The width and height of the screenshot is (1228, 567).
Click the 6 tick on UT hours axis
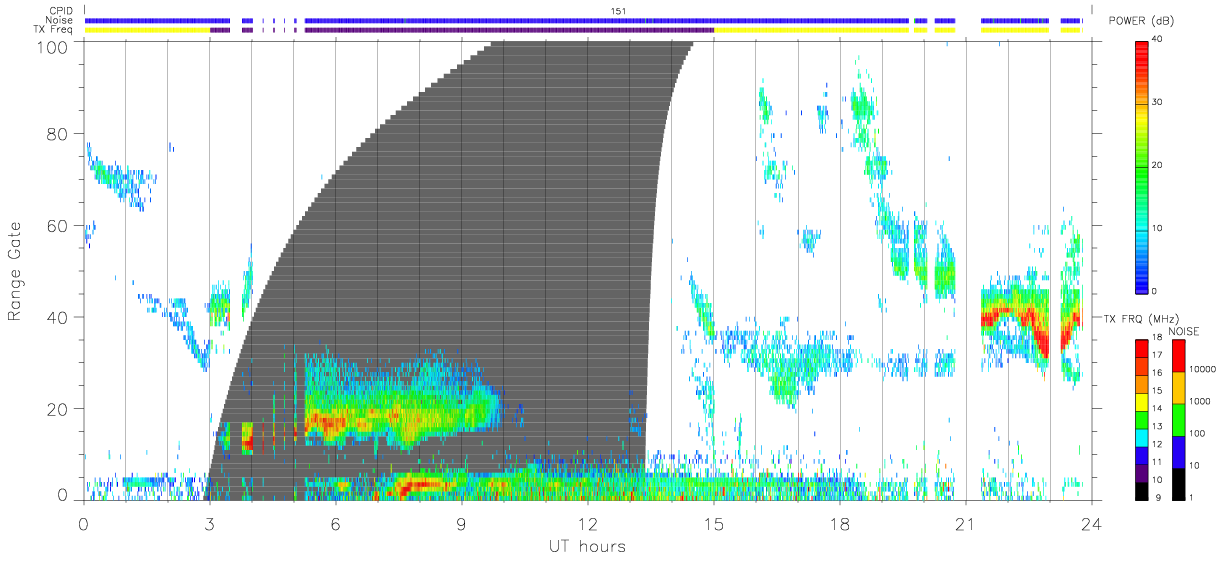point(335,523)
